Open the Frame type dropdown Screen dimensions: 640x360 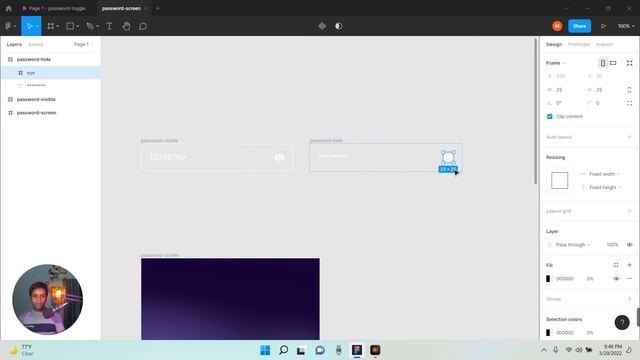click(x=556, y=63)
